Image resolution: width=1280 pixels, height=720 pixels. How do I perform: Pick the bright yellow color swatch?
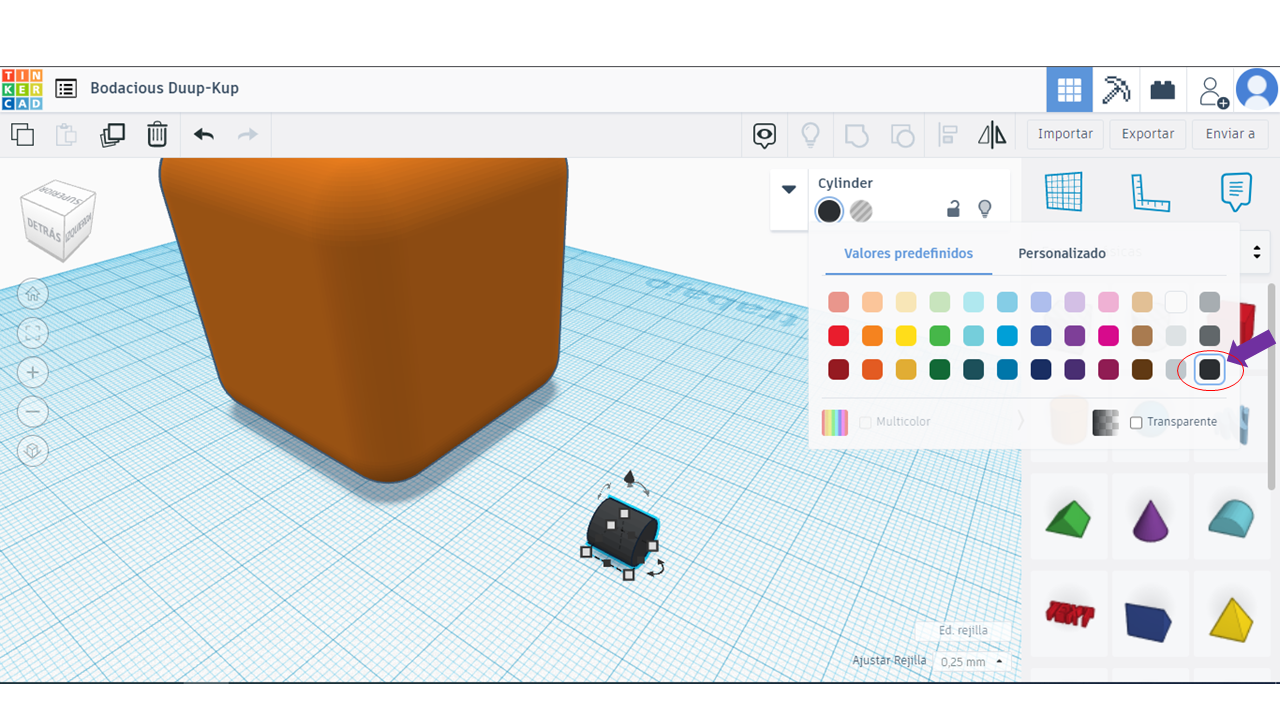pos(906,336)
